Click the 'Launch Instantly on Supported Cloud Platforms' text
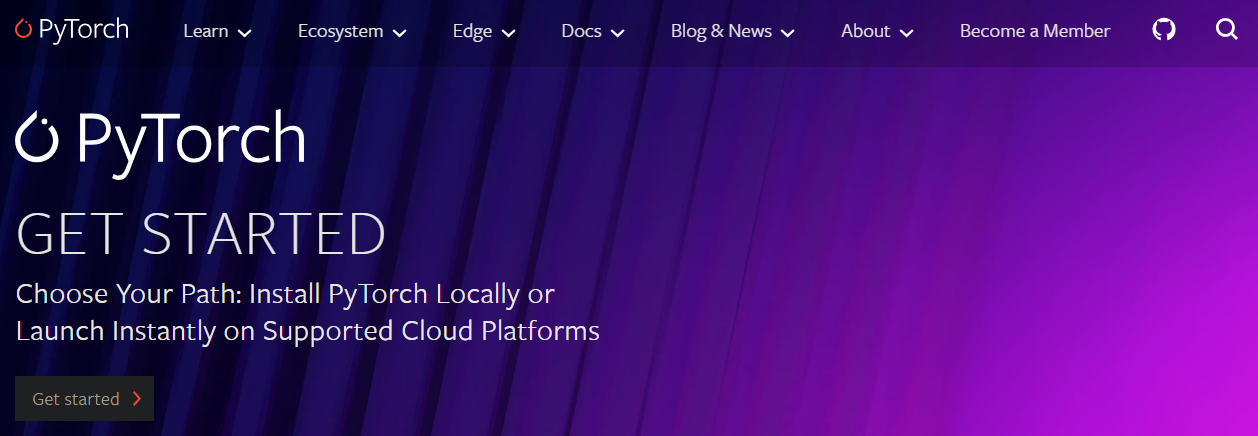 pyautogui.click(x=308, y=331)
